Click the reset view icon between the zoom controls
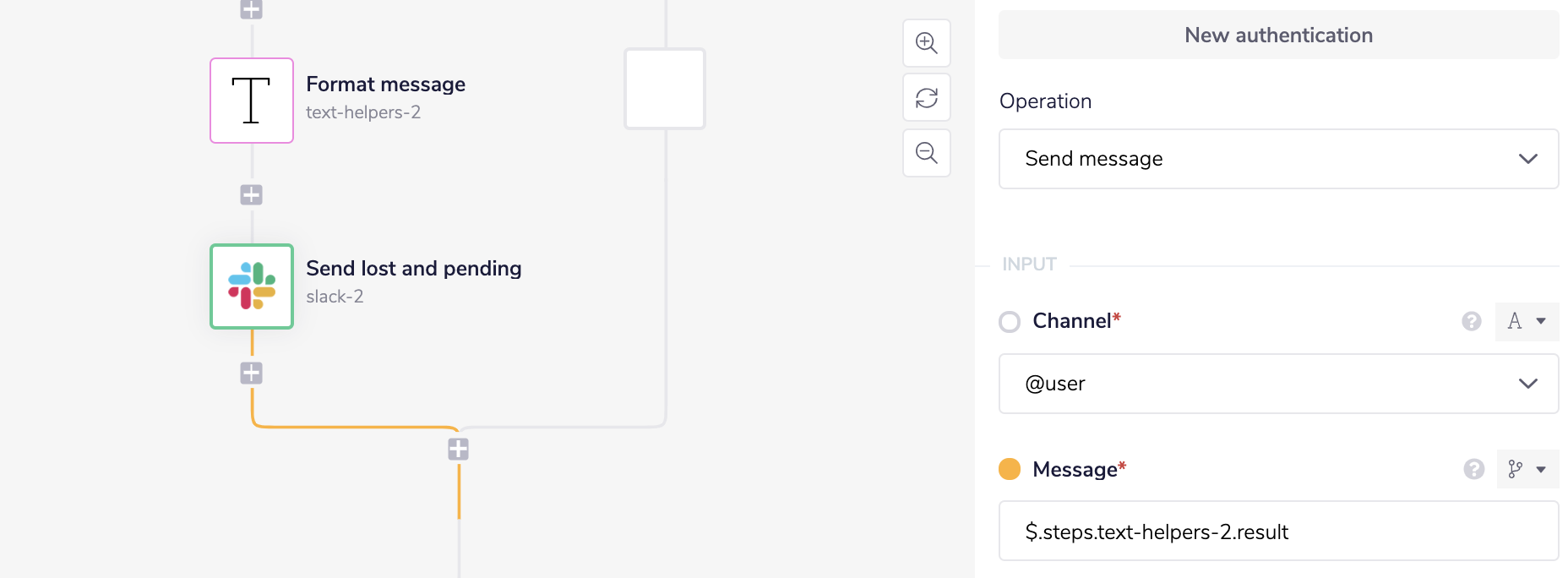 926,98
